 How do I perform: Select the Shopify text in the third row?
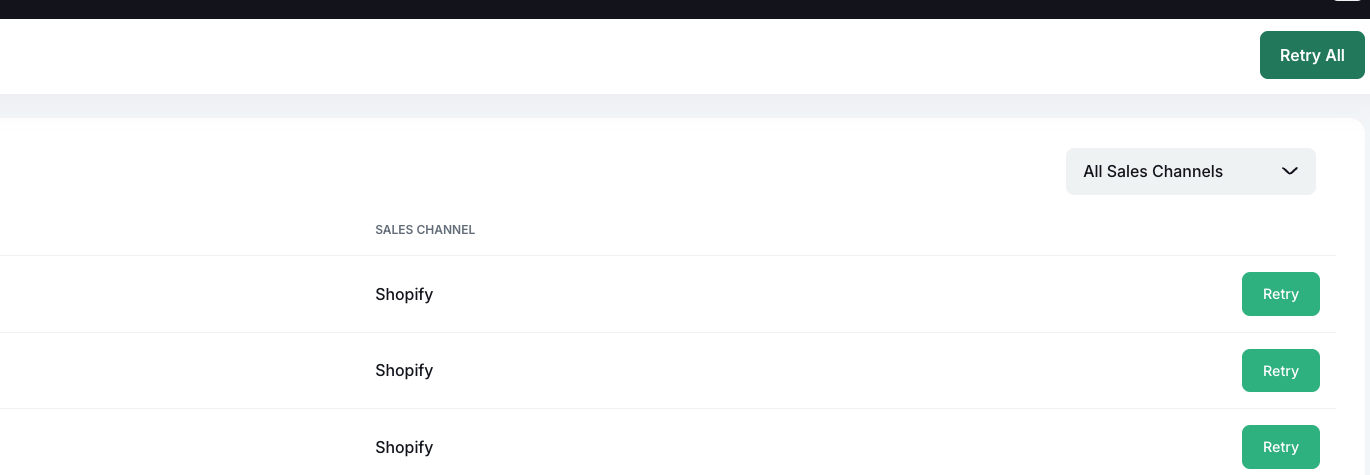(404, 447)
